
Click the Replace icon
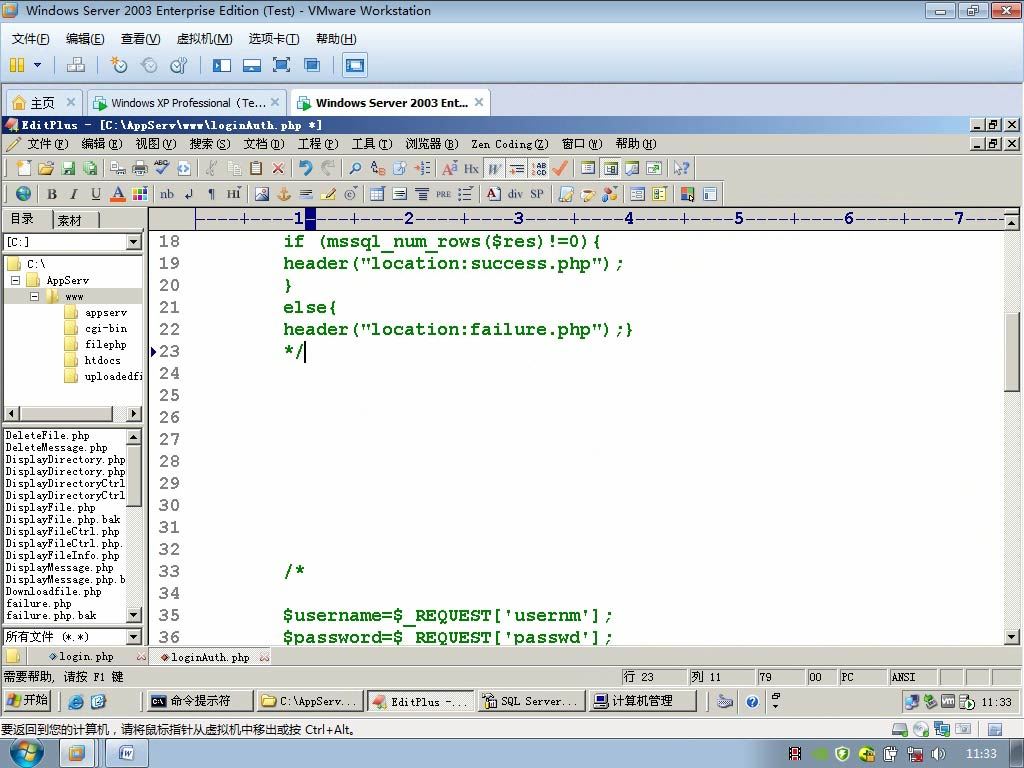(377, 168)
